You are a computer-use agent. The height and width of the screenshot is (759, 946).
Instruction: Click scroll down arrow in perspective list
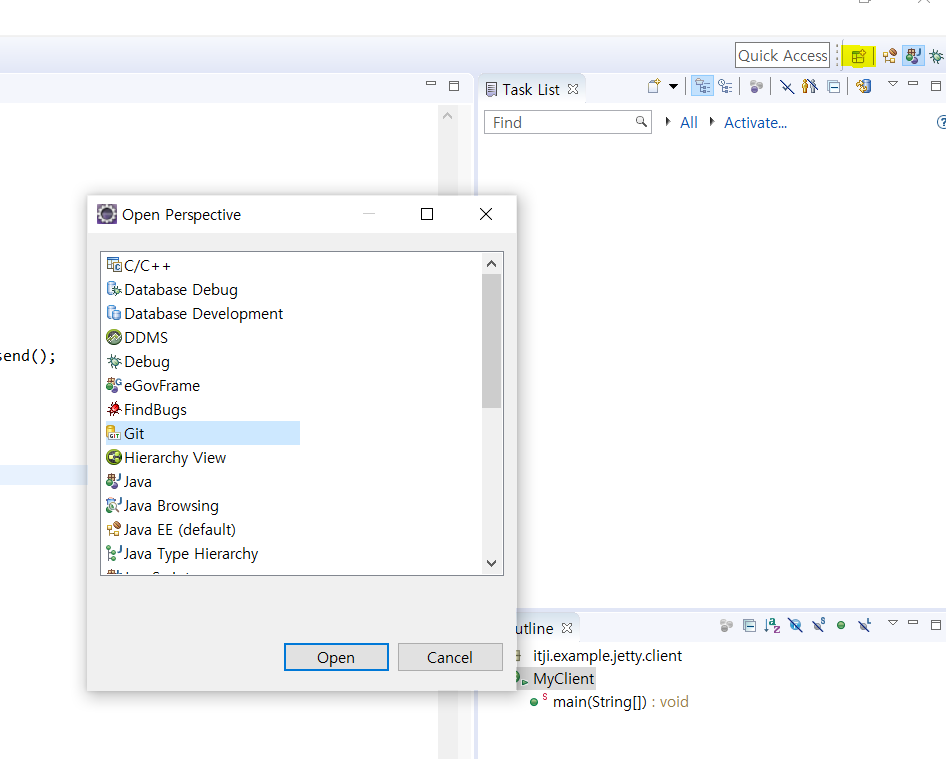click(x=491, y=563)
